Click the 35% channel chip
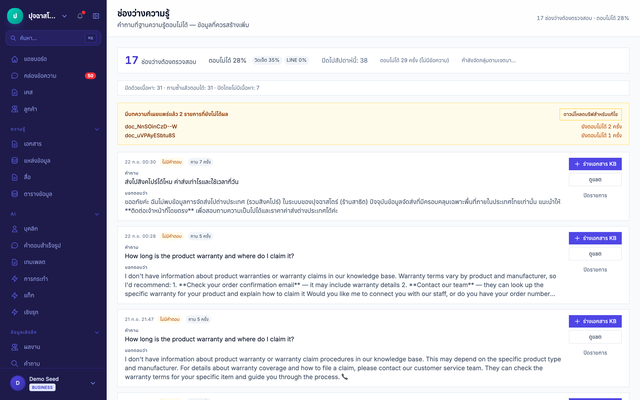Viewport: 640px width, 400px height. click(267, 60)
